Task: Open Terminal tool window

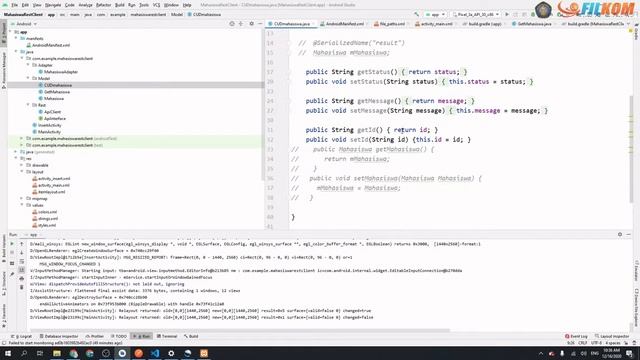Action: click(167, 336)
